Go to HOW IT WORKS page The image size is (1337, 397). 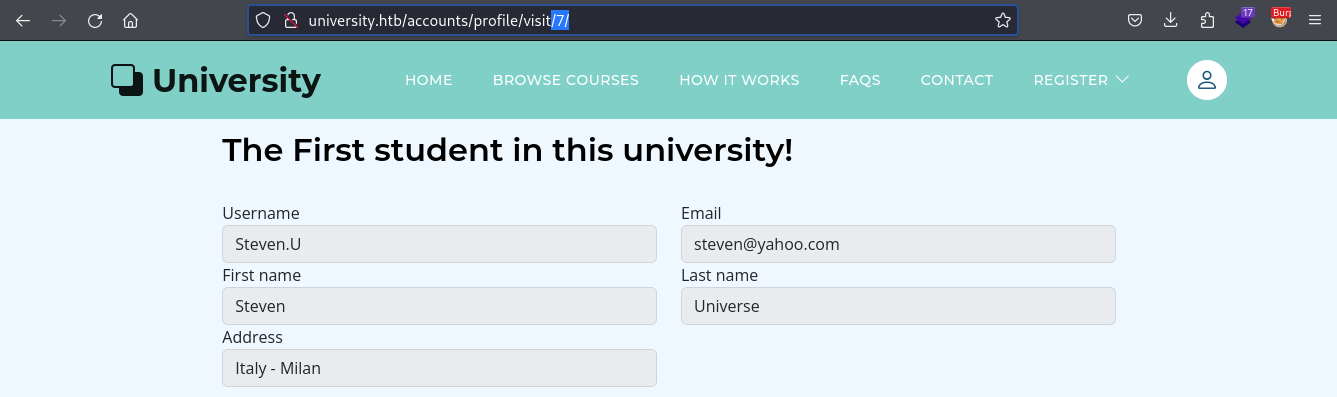739,80
